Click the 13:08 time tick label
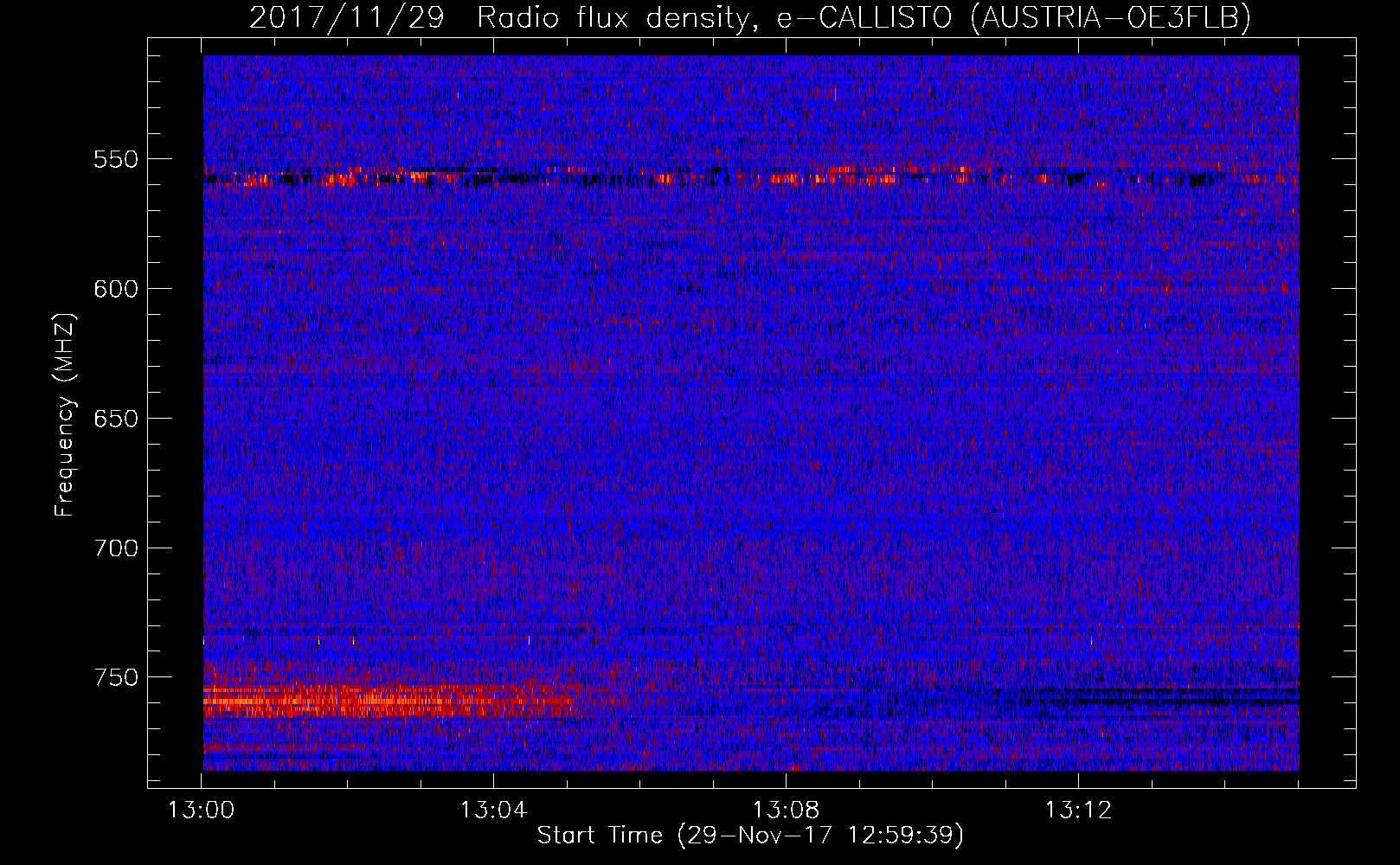 click(x=786, y=811)
